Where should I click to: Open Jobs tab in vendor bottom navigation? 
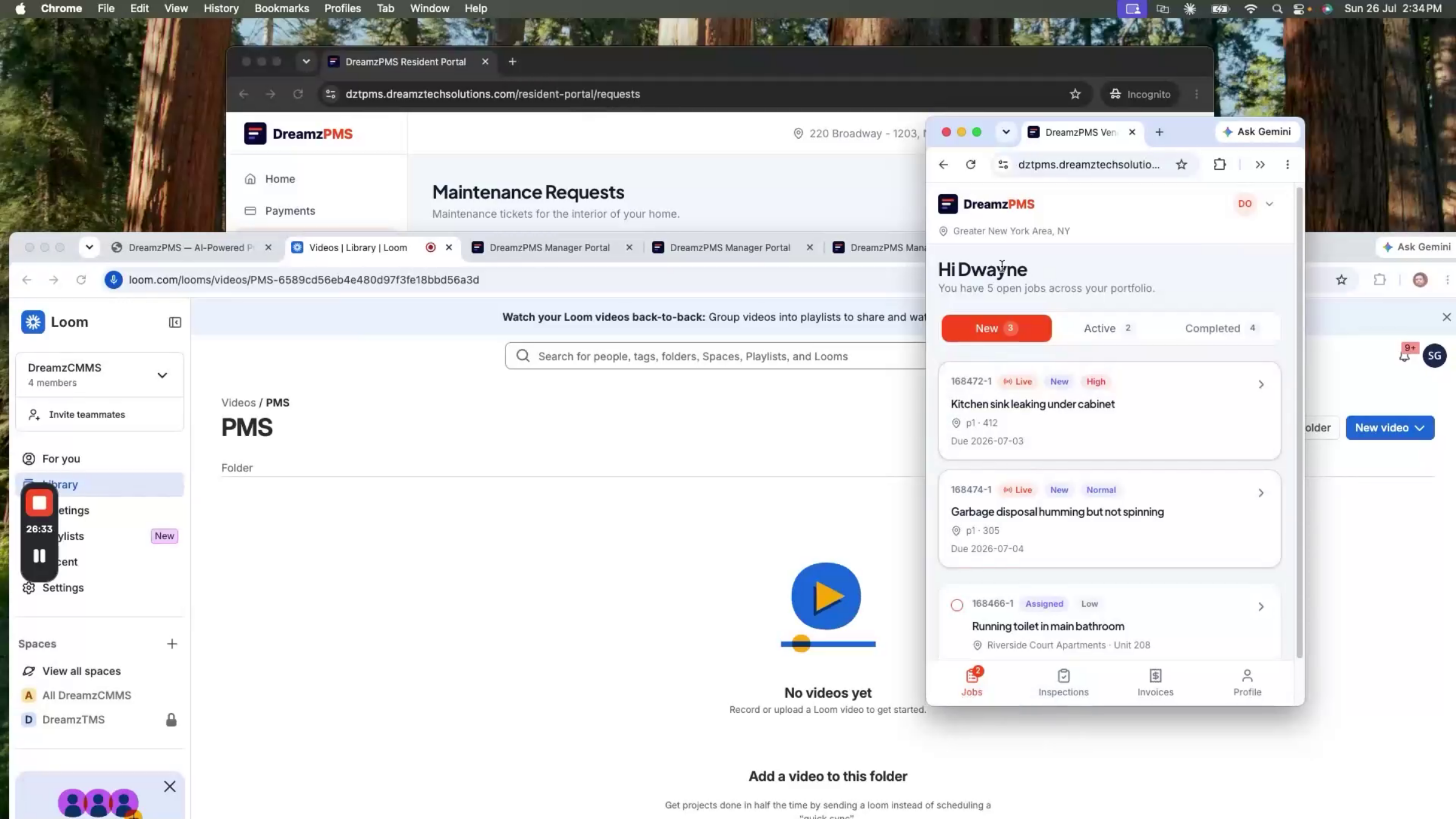(x=972, y=682)
